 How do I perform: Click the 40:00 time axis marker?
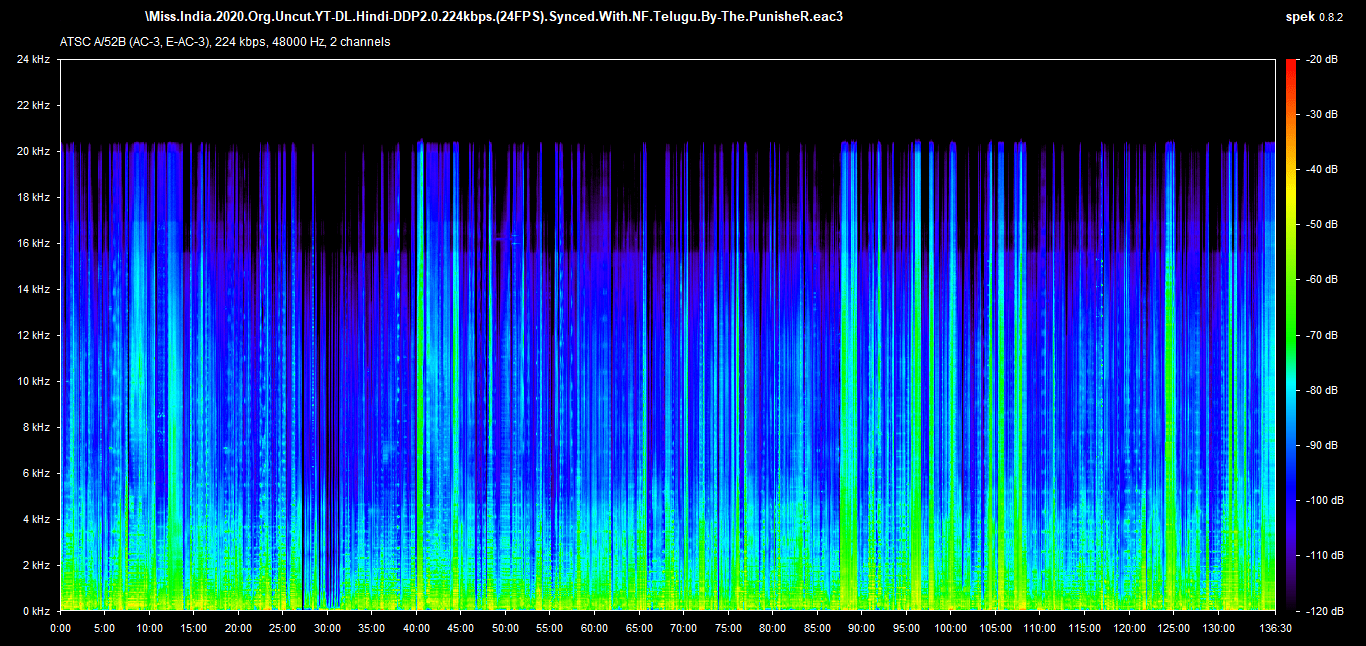pyautogui.click(x=416, y=628)
